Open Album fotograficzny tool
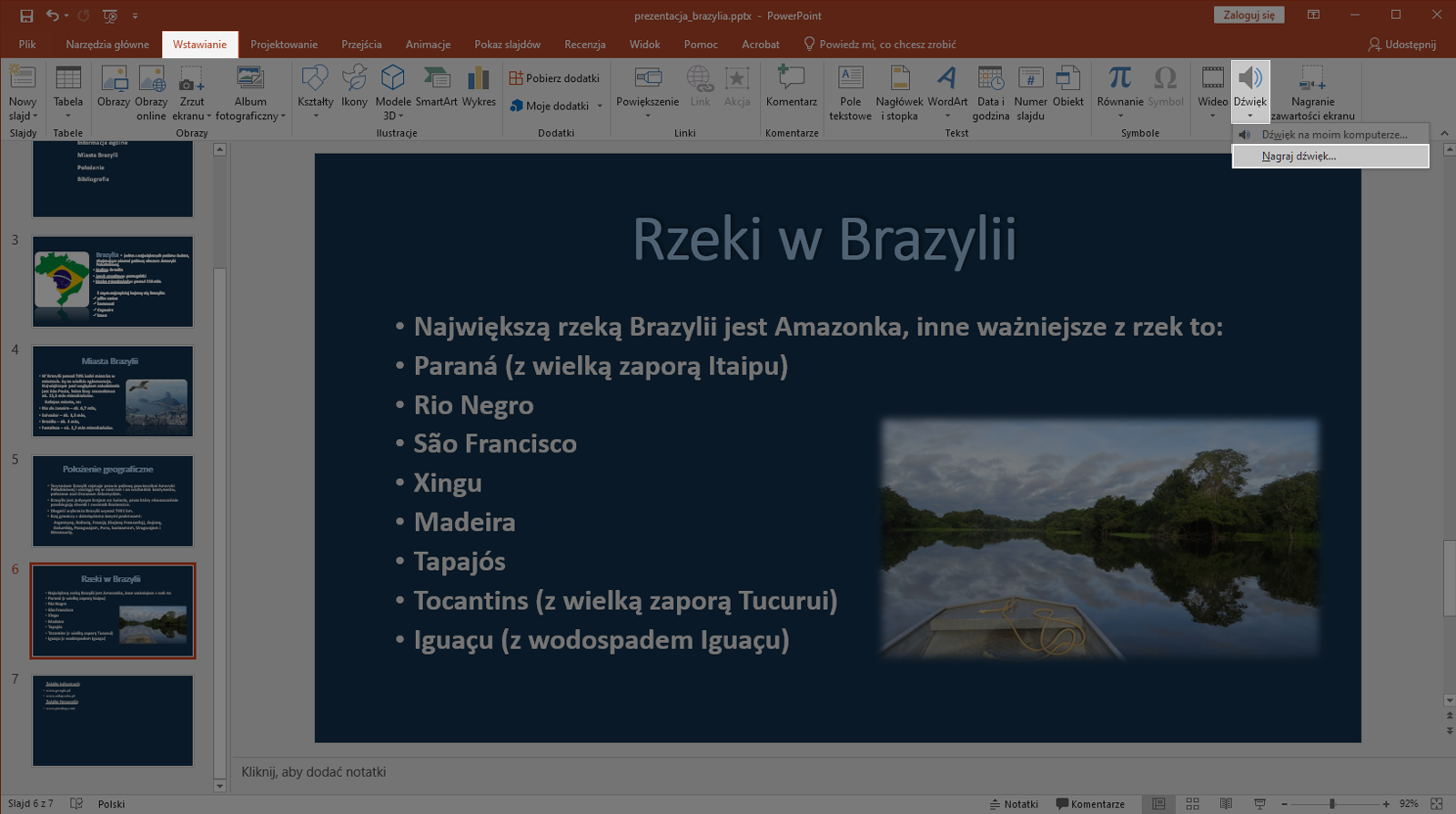Screen dimensions: 1456x814 tap(250, 94)
